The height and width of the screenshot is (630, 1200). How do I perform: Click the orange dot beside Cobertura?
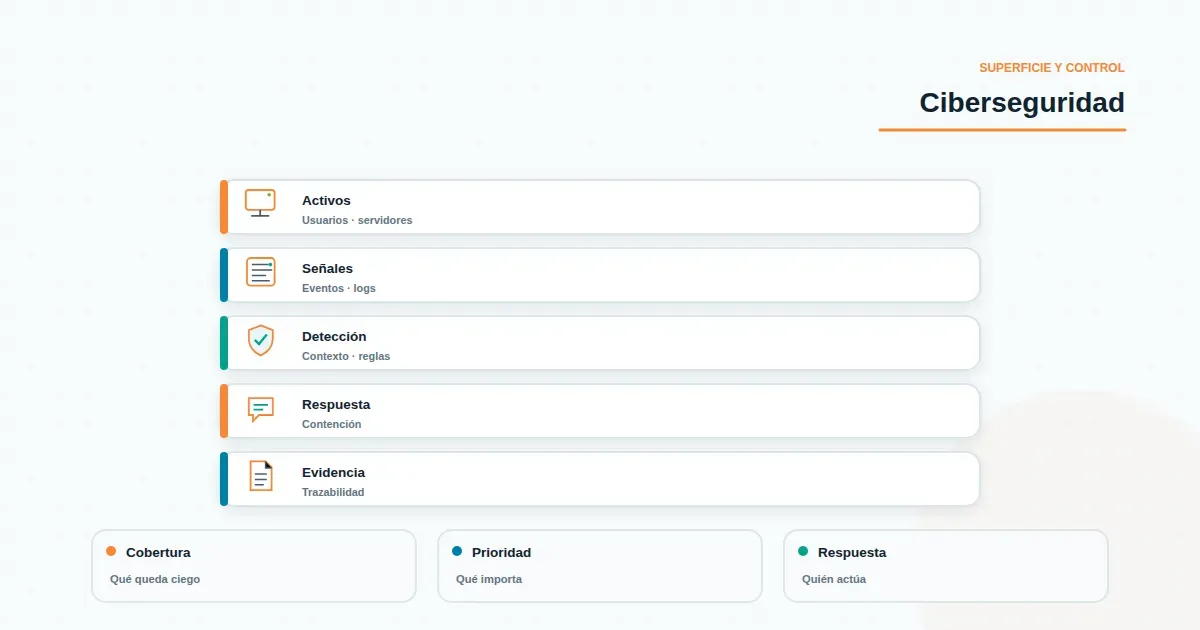tap(111, 551)
